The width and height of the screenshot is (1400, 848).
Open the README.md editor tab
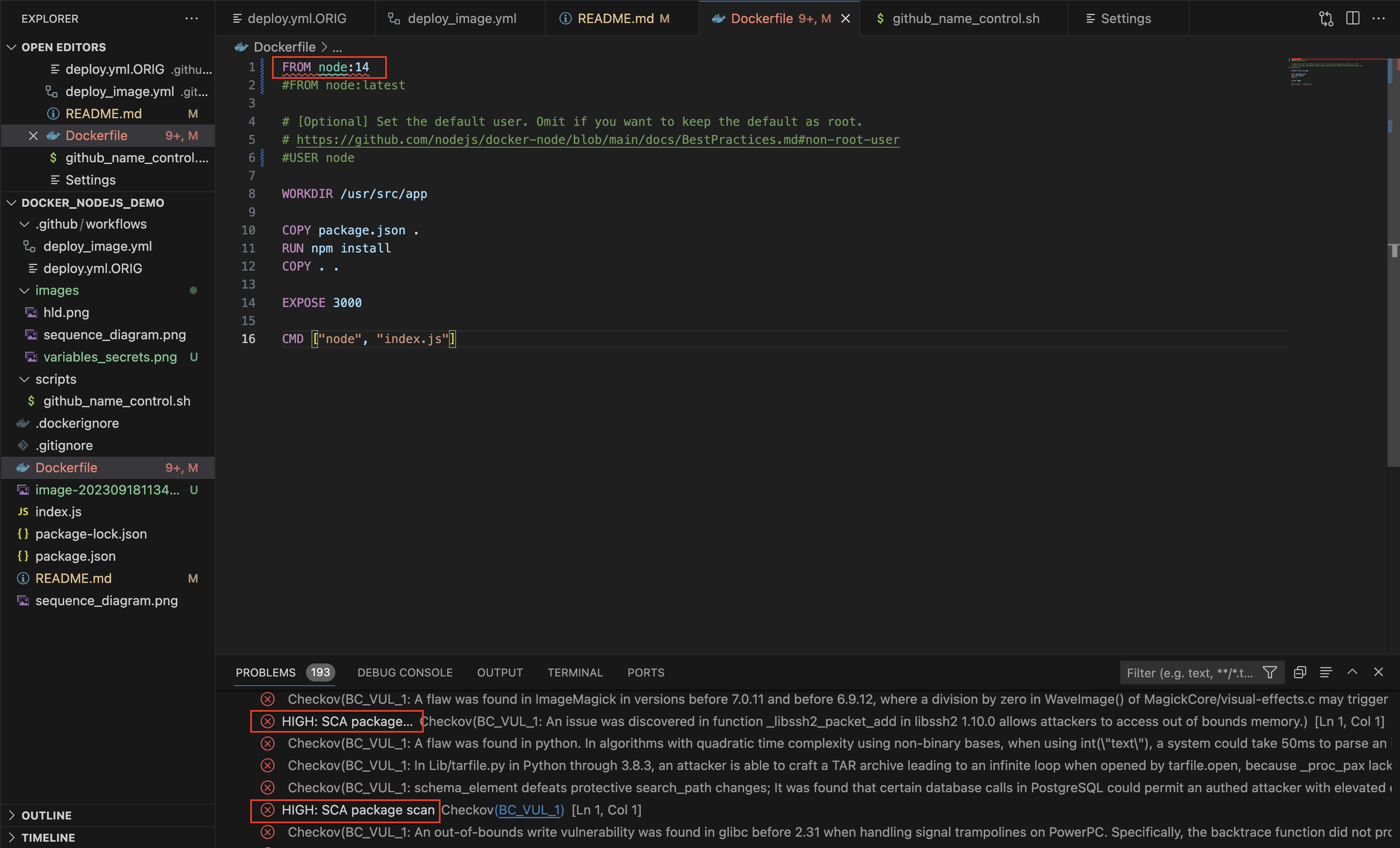pos(615,19)
